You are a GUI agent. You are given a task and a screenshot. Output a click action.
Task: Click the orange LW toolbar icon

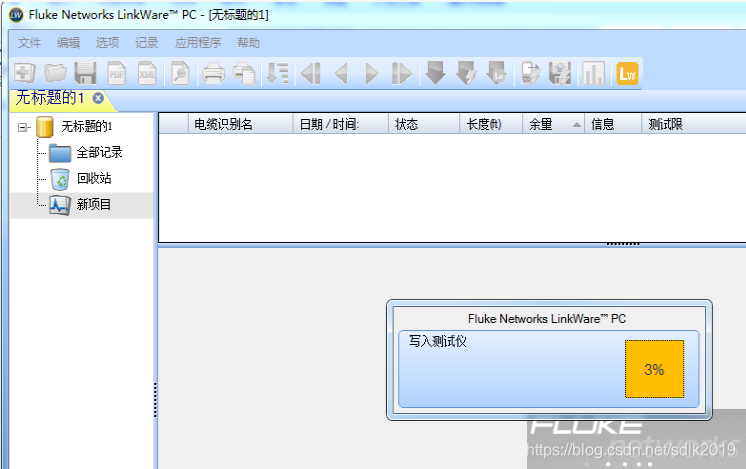[627, 74]
